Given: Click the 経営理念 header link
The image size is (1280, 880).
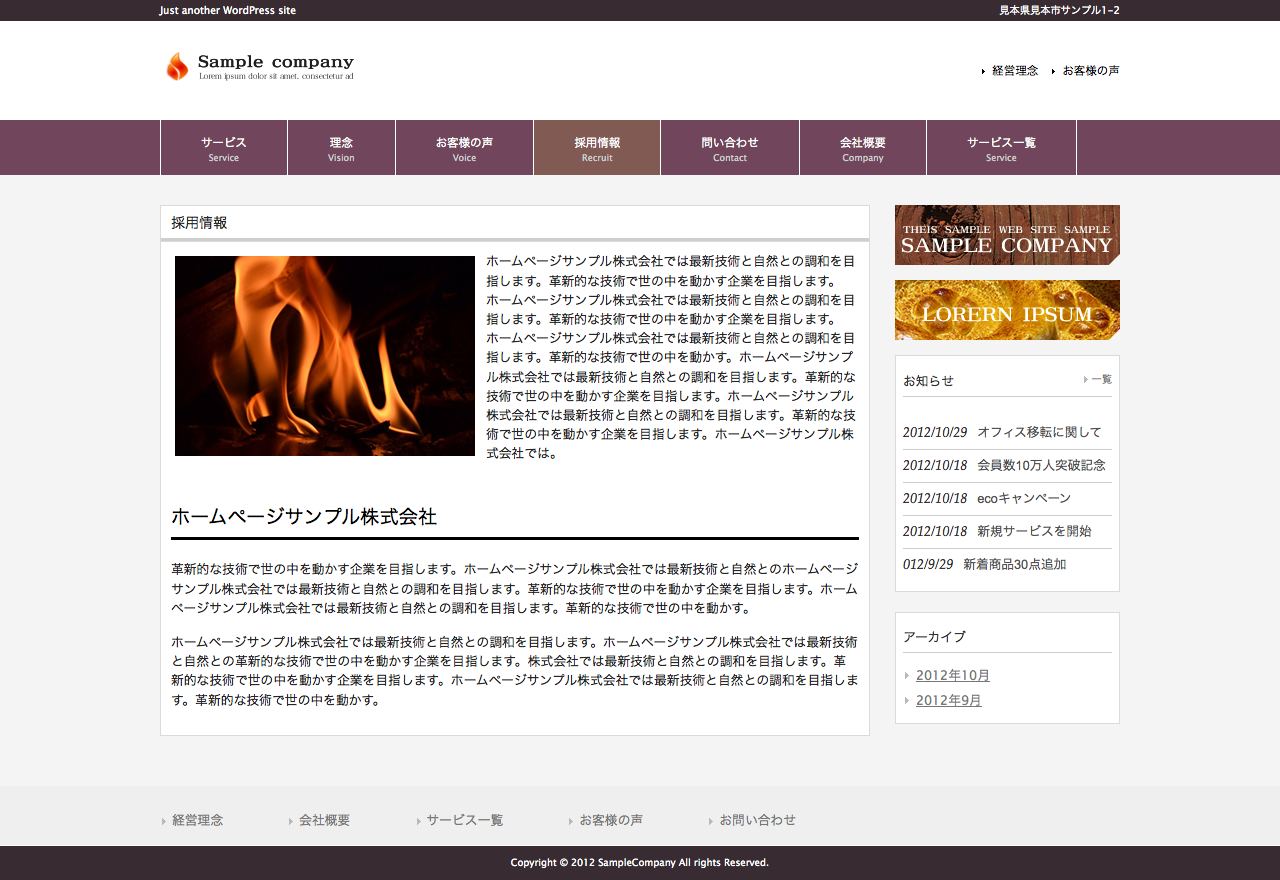Looking at the screenshot, I should tap(1014, 71).
